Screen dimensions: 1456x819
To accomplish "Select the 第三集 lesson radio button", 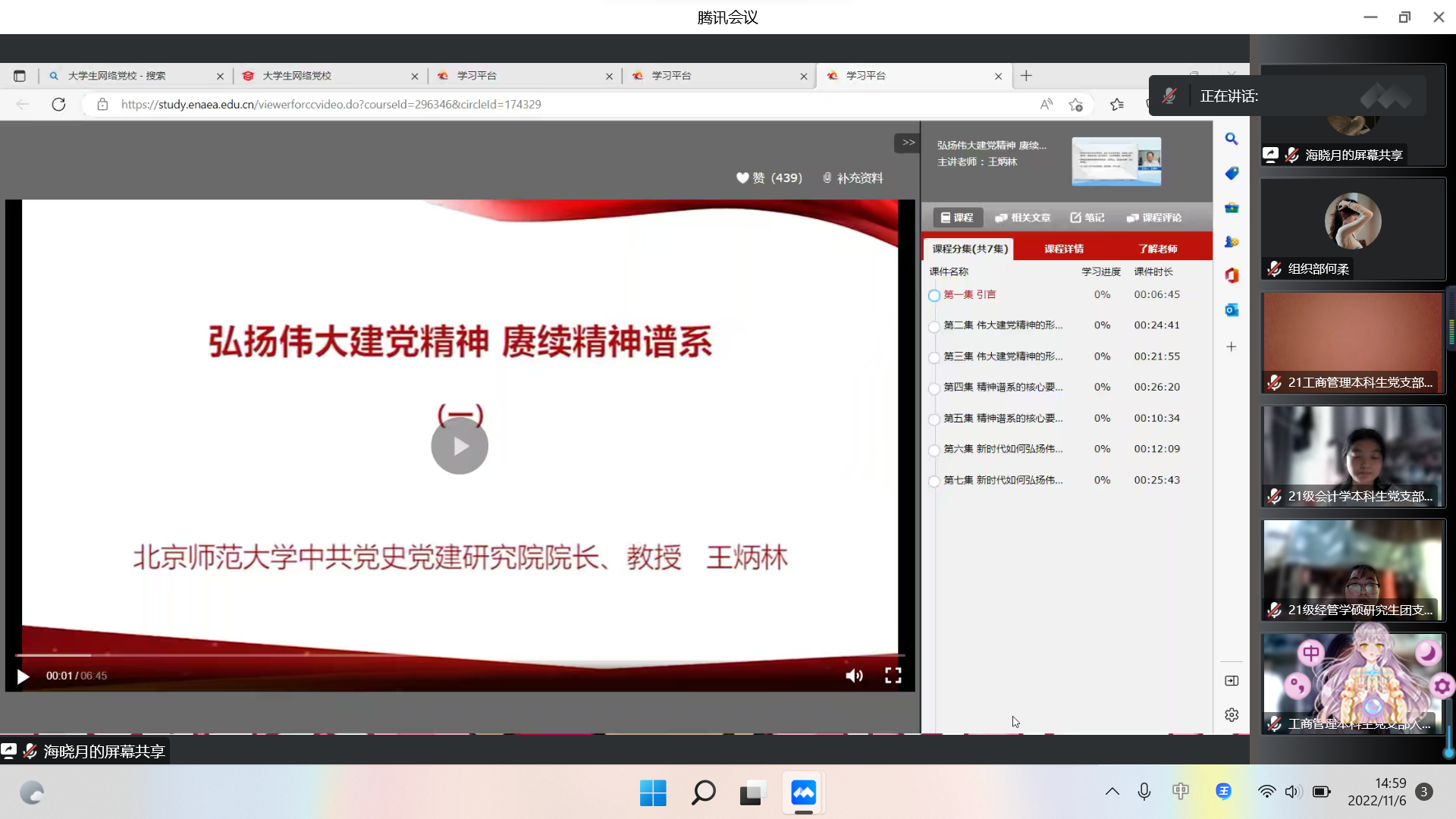I will coord(934,357).
